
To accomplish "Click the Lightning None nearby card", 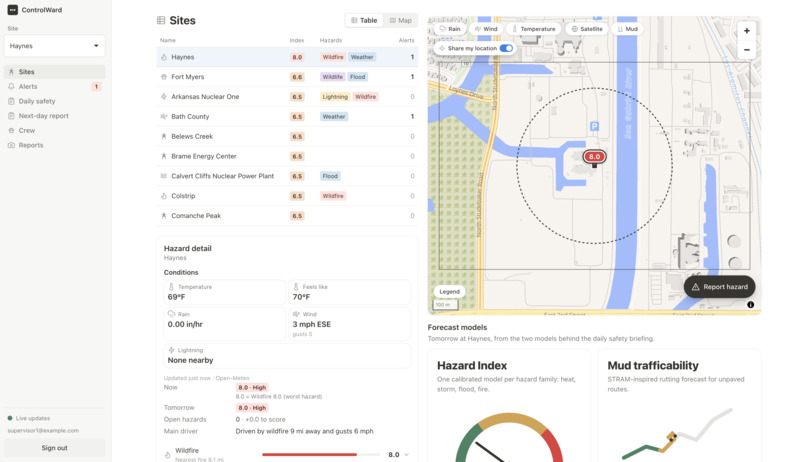I will 287,356.
